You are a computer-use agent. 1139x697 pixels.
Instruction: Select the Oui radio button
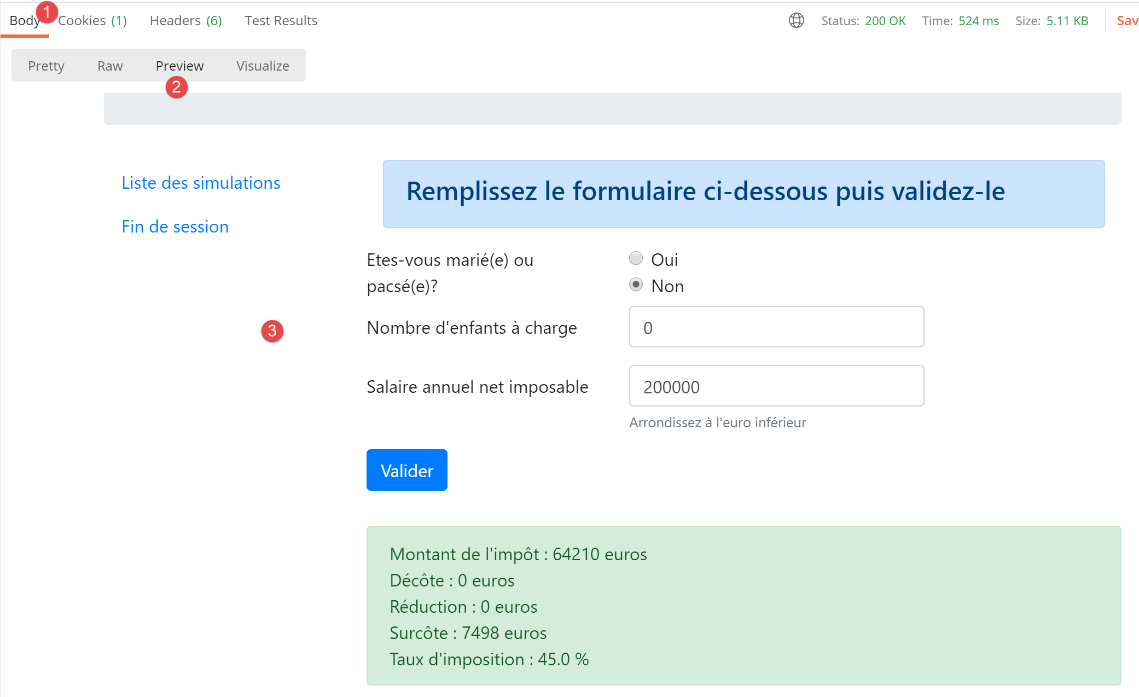point(636,258)
